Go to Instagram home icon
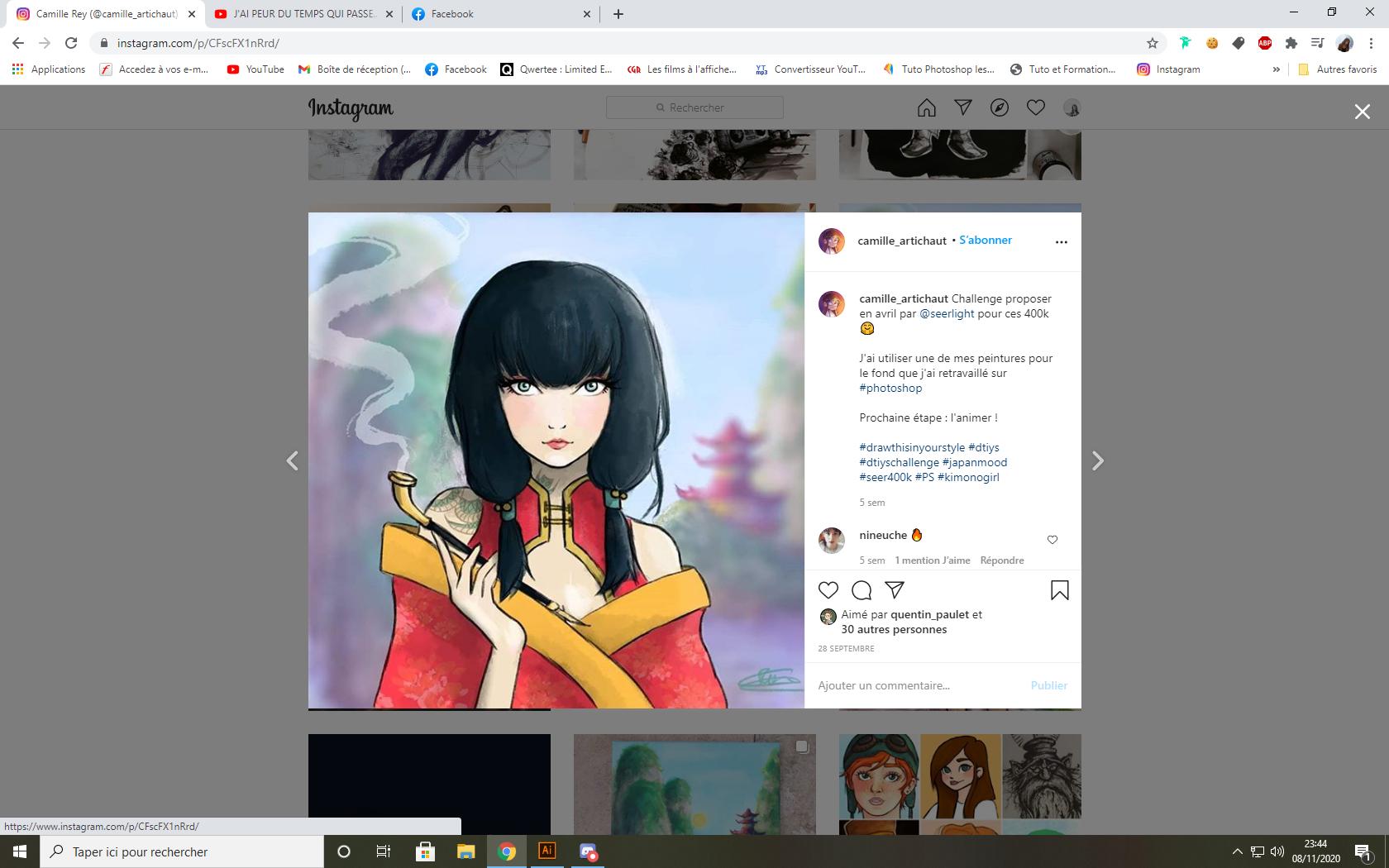This screenshot has width=1389, height=868. click(x=927, y=107)
